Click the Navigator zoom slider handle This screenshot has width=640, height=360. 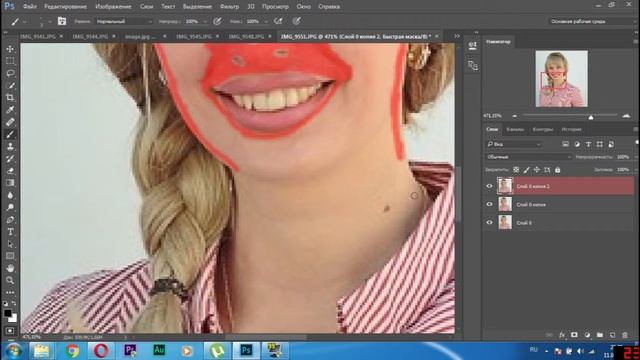coord(591,117)
